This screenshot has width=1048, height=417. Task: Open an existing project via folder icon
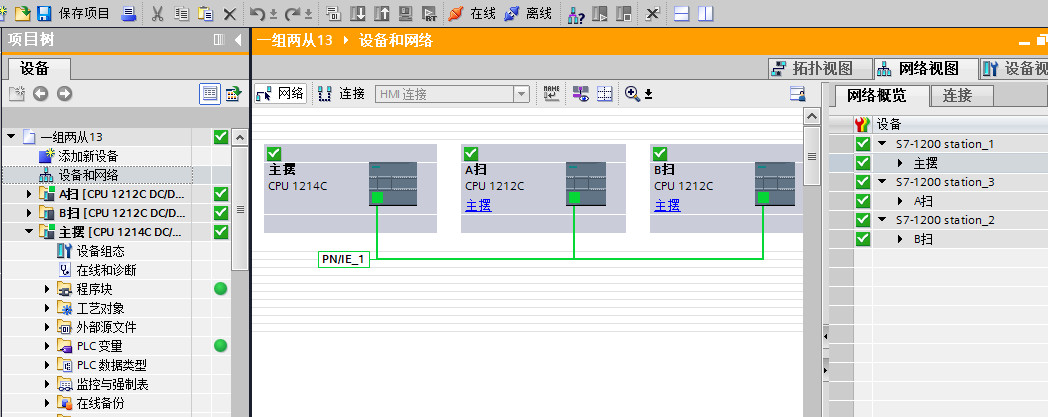coord(22,13)
